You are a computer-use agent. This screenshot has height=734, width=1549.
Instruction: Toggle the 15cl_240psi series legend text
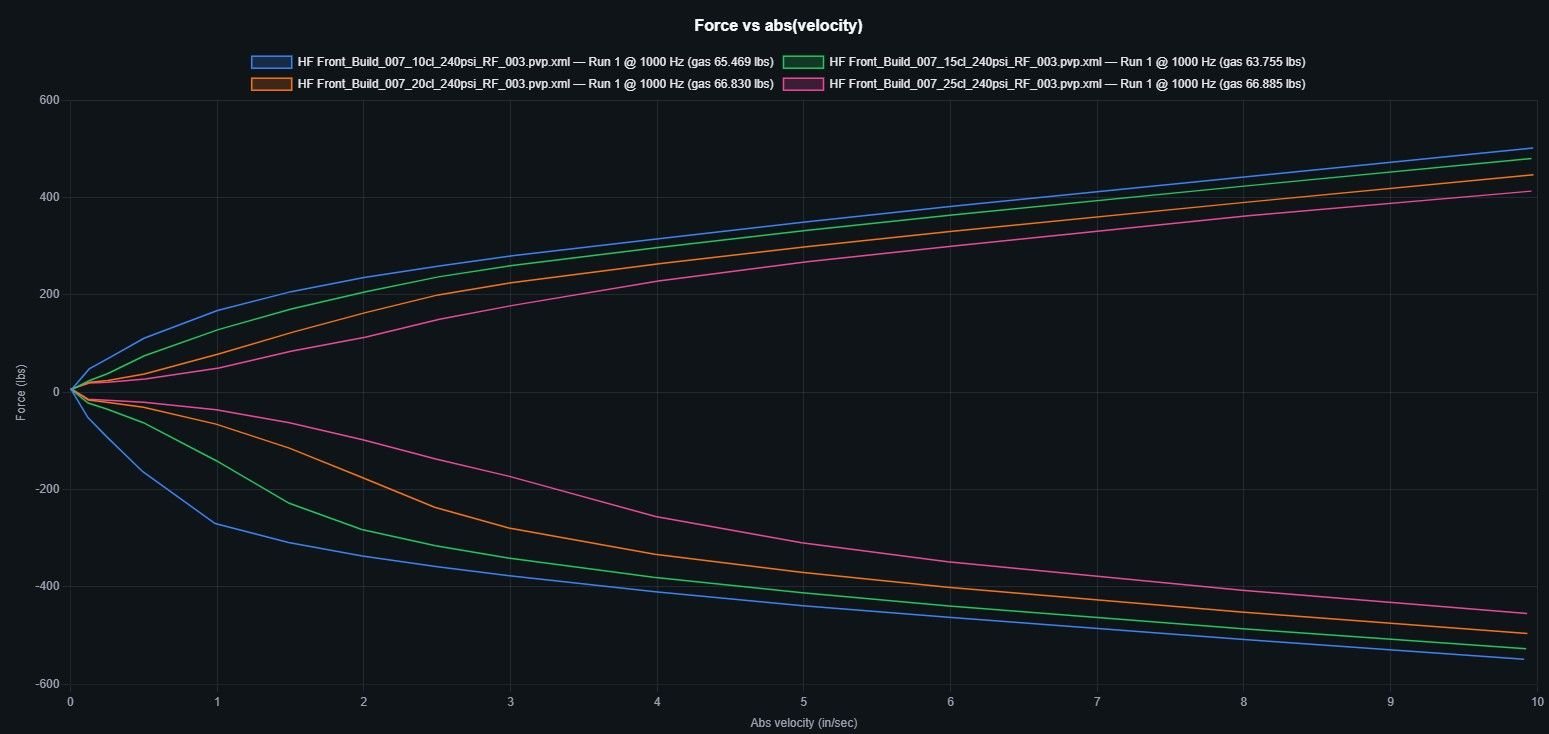pyautogui.click(x=1067, y=62)
